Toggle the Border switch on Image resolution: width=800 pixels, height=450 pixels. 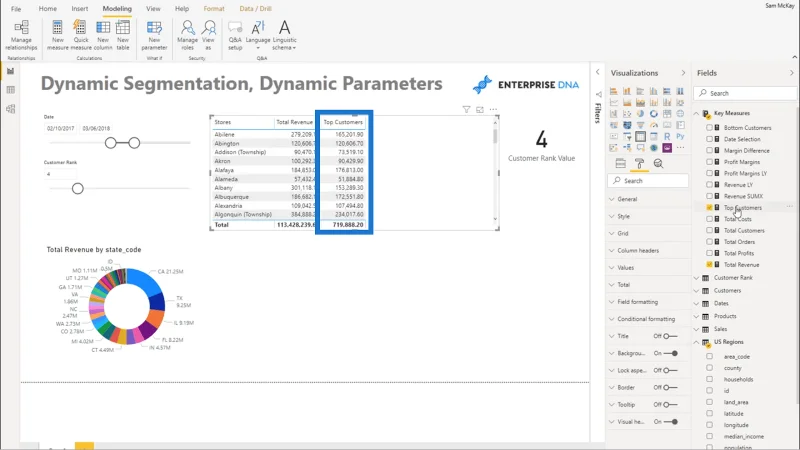pos(670,388)
